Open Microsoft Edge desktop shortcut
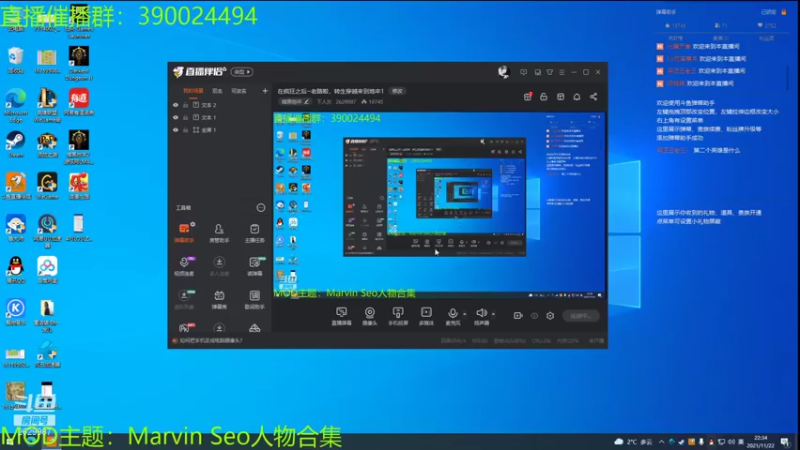 16,106
